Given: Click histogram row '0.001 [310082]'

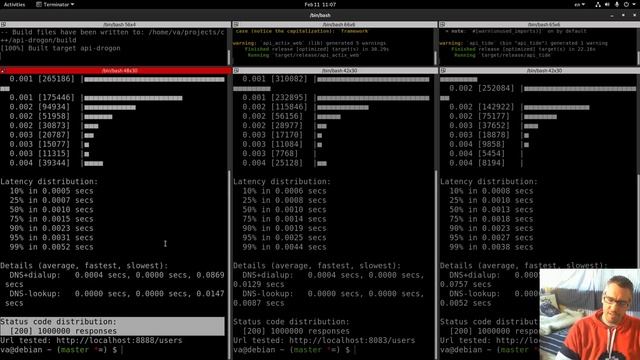Looking at the screenshot, I should tap(336, 79).
